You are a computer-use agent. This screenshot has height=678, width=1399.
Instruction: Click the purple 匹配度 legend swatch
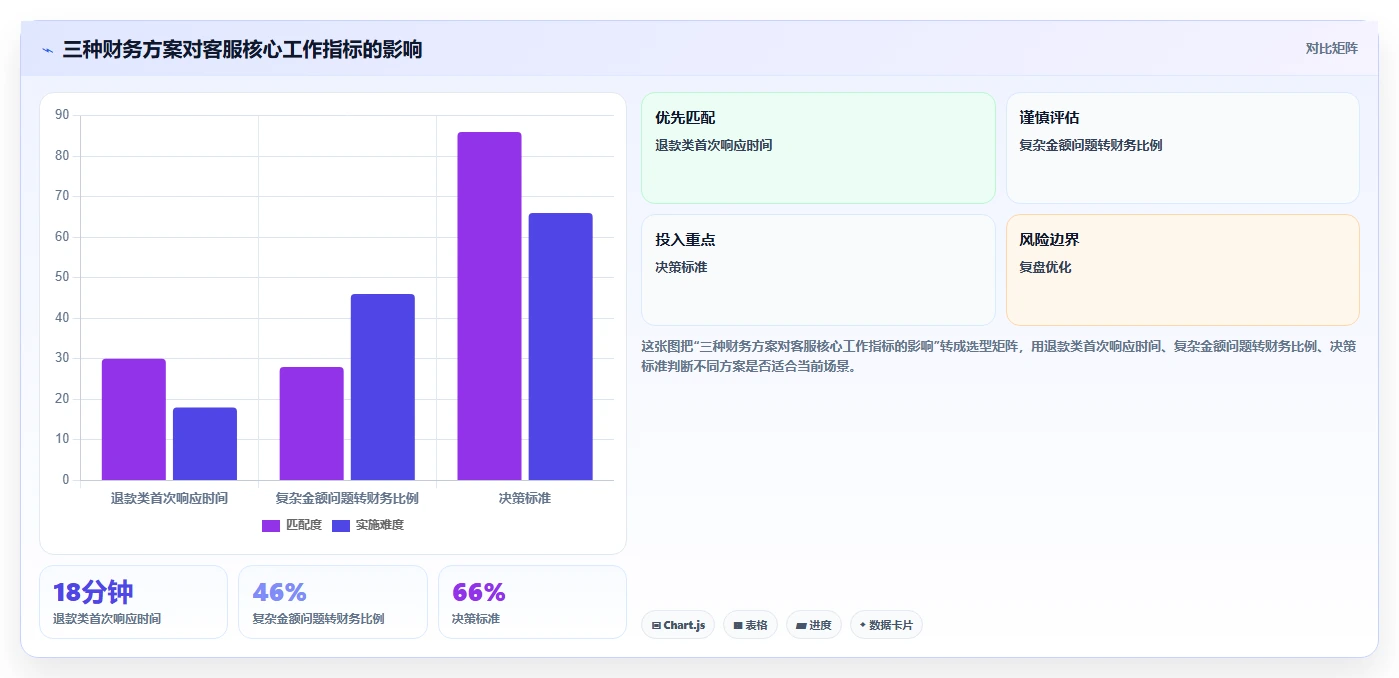click(x=271, y=526)
